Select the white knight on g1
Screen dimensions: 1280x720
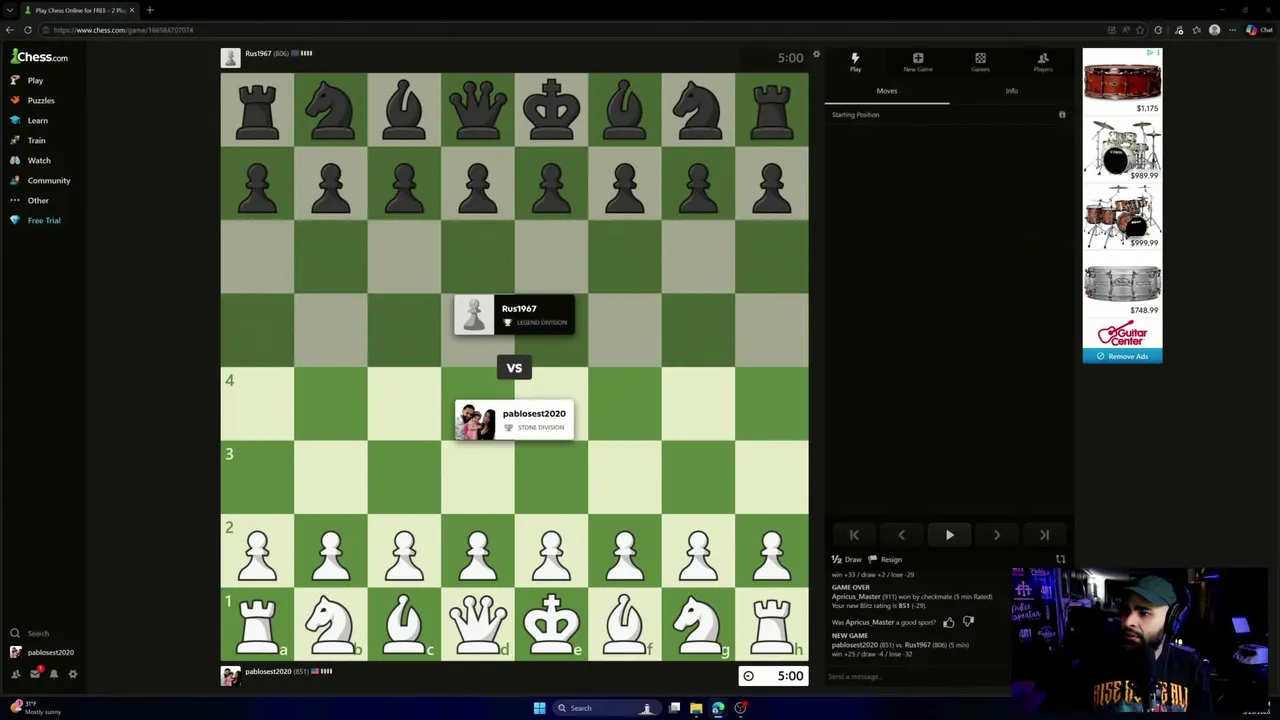(698, 624)
